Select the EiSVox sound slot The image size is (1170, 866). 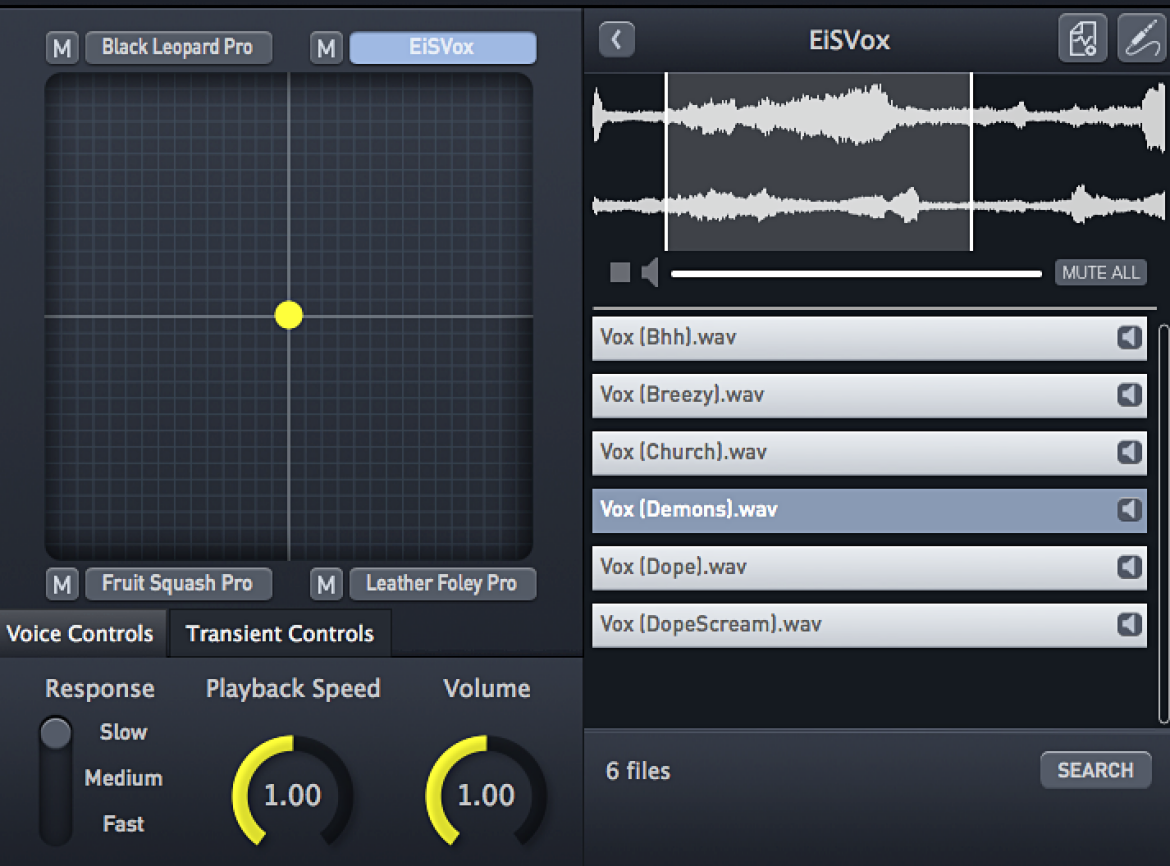click(x=442, y=48)
